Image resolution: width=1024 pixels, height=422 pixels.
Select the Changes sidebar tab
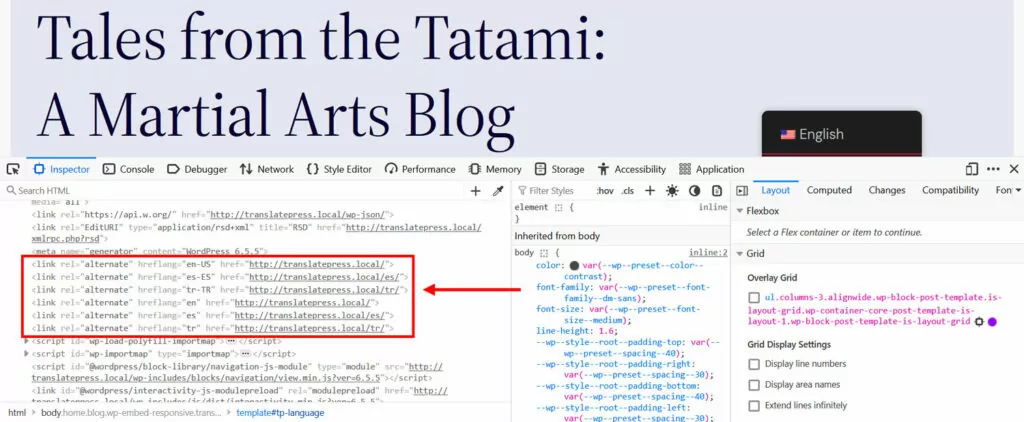886,190
